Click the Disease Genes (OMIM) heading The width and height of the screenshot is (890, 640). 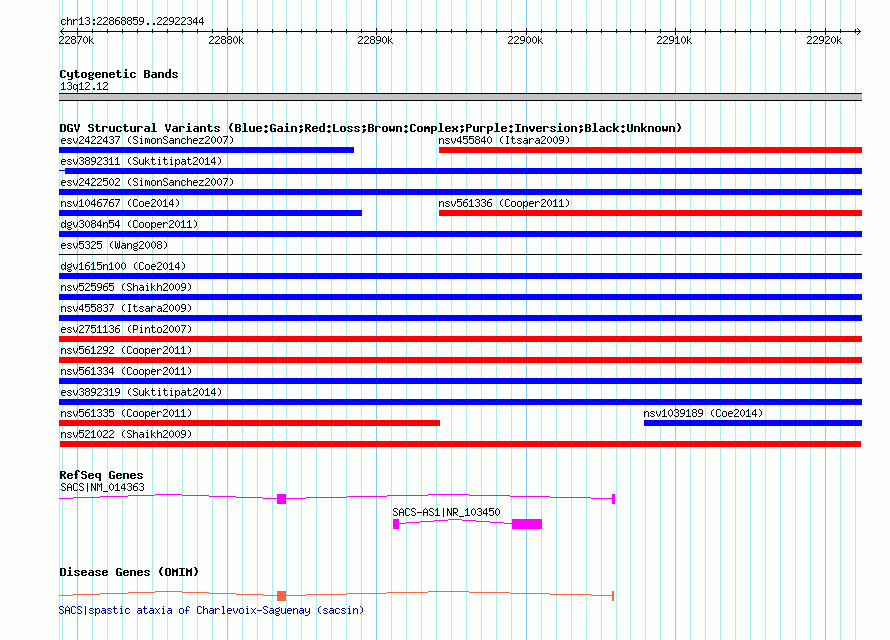point(129,572)
